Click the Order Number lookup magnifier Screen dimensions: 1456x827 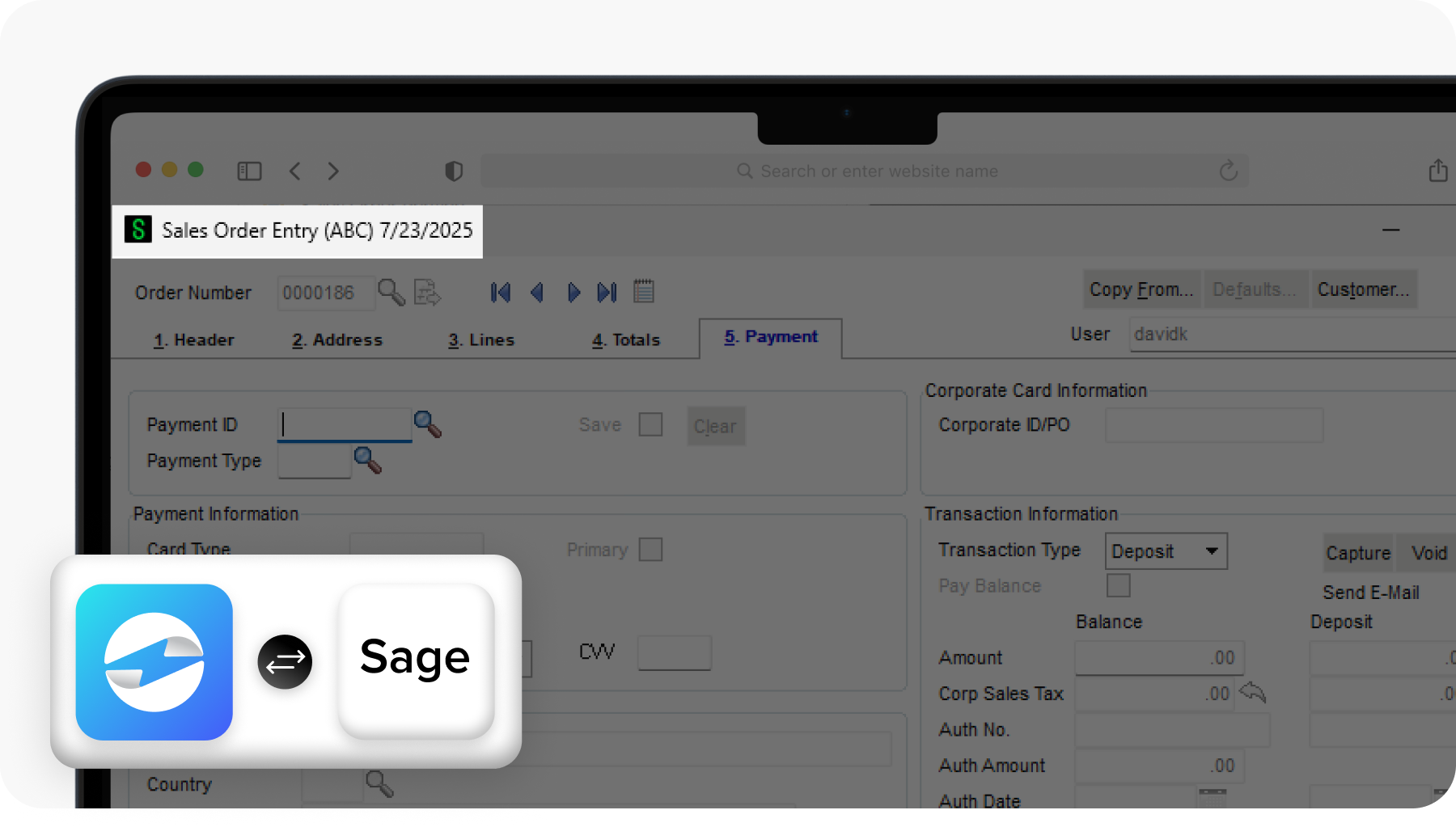click(x=392, y=293)
